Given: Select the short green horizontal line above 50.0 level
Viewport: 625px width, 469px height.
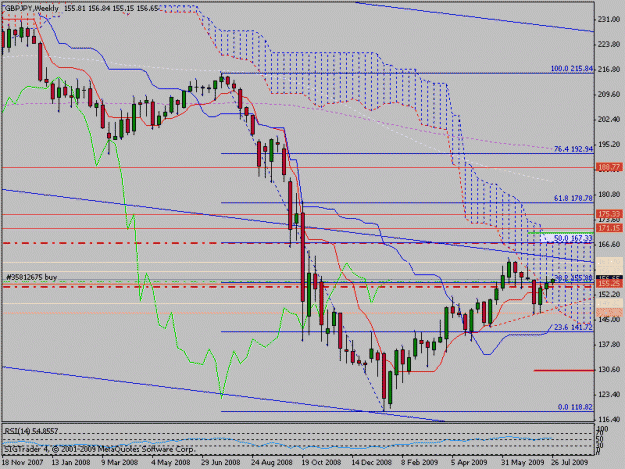Looking at the screenshot, I should 560,232.
